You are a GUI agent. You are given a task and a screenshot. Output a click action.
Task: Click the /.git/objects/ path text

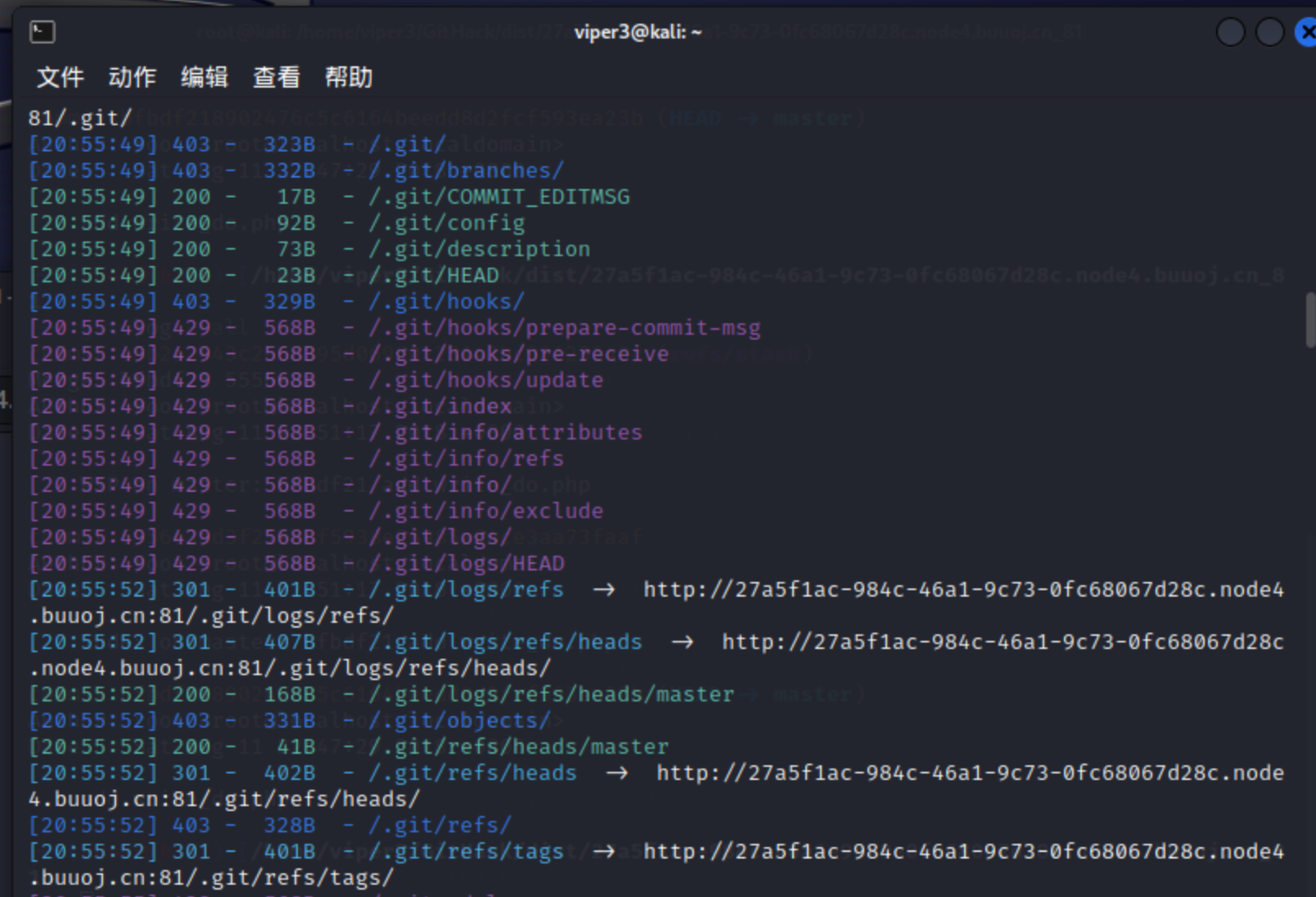tap(460, 721)
